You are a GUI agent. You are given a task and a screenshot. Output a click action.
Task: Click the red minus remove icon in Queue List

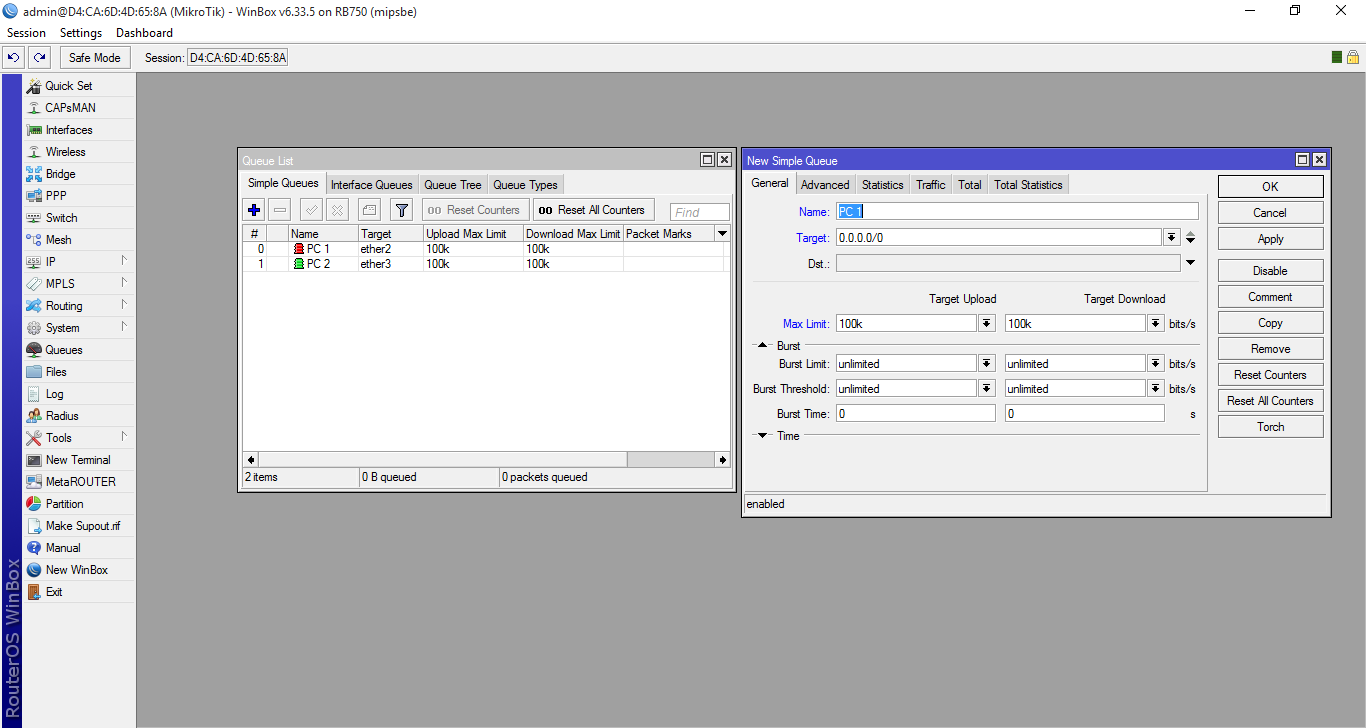coord(281,210)
